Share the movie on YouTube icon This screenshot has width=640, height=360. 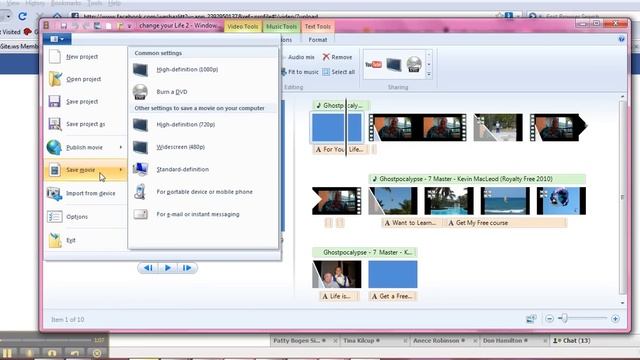tap(373, 64)
